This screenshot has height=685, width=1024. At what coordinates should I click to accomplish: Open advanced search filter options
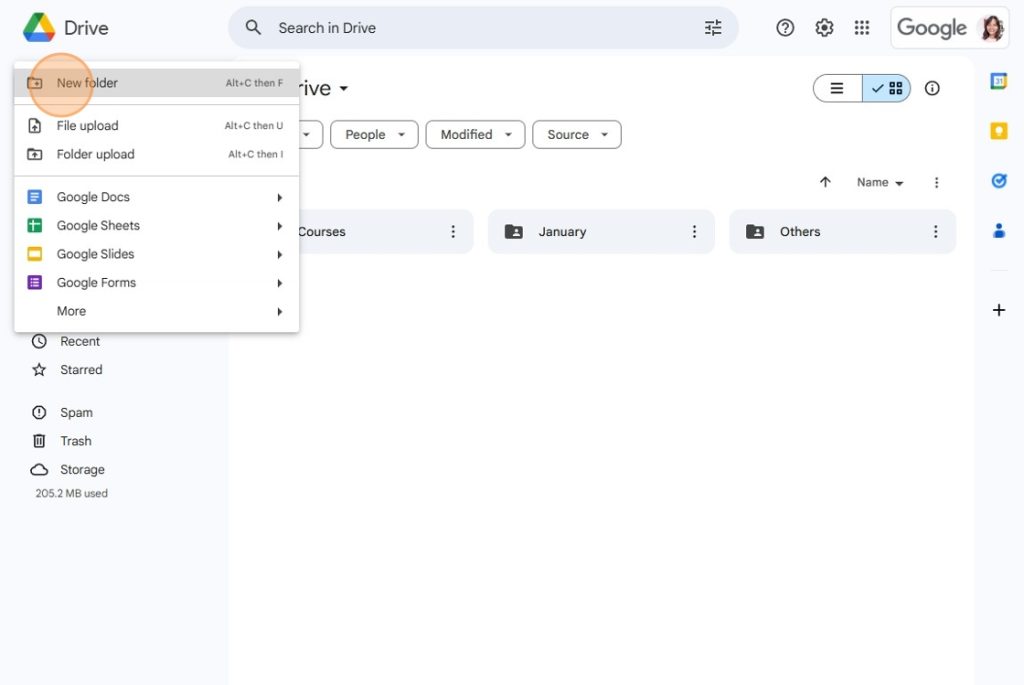point(713,27)
